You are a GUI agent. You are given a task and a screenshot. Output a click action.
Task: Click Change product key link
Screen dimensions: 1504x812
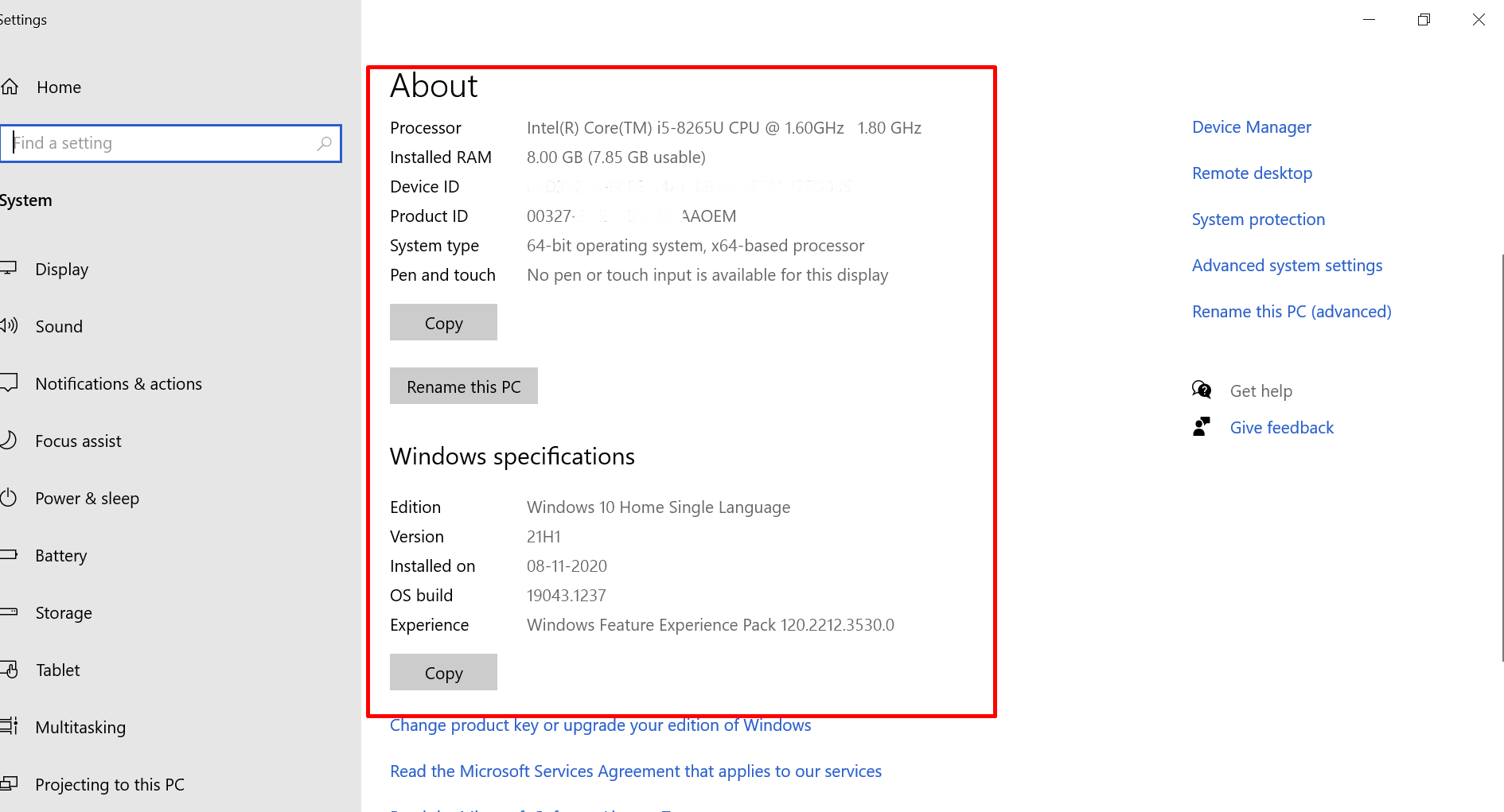click(x=600, y=725)
